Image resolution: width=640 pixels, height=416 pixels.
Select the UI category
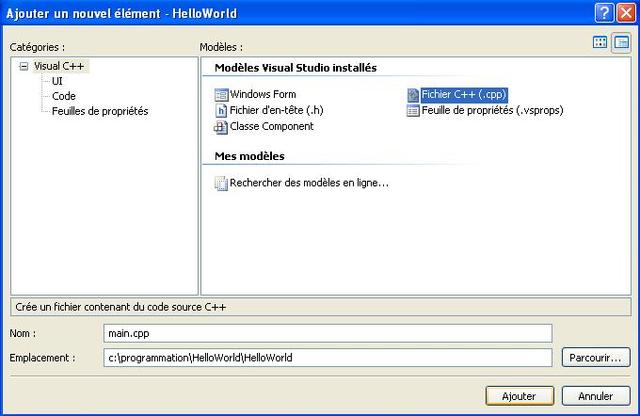58,81
